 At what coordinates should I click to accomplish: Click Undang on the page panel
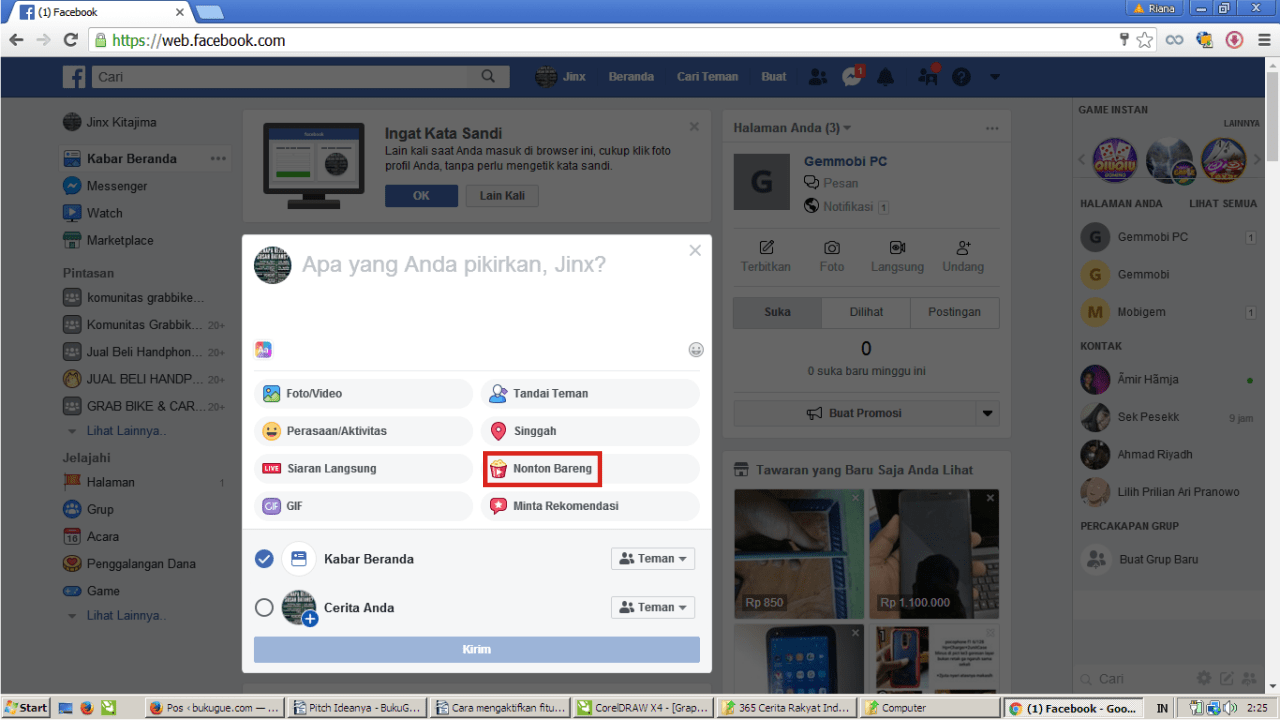(963, 257)
